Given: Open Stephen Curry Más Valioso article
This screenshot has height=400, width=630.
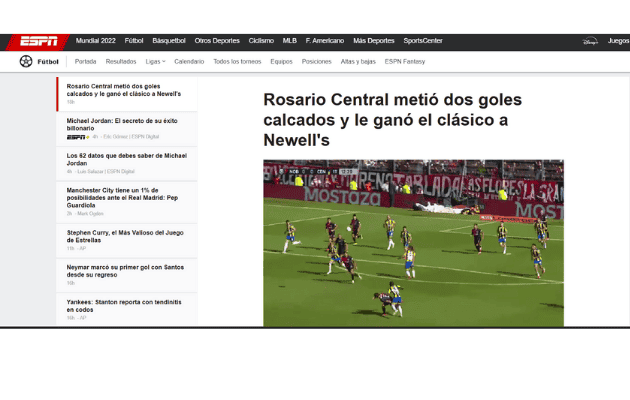Looking at the screenshot, I should click(x=127, y=241).
